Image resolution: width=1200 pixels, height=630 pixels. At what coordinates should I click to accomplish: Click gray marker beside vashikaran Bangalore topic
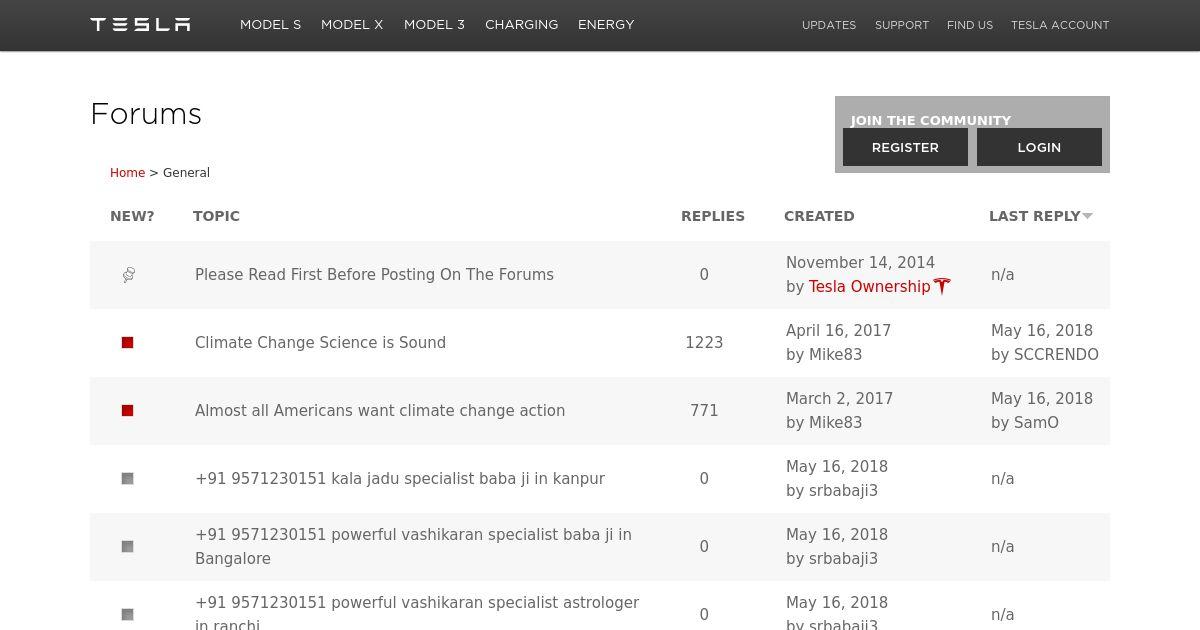coord(127,547)
